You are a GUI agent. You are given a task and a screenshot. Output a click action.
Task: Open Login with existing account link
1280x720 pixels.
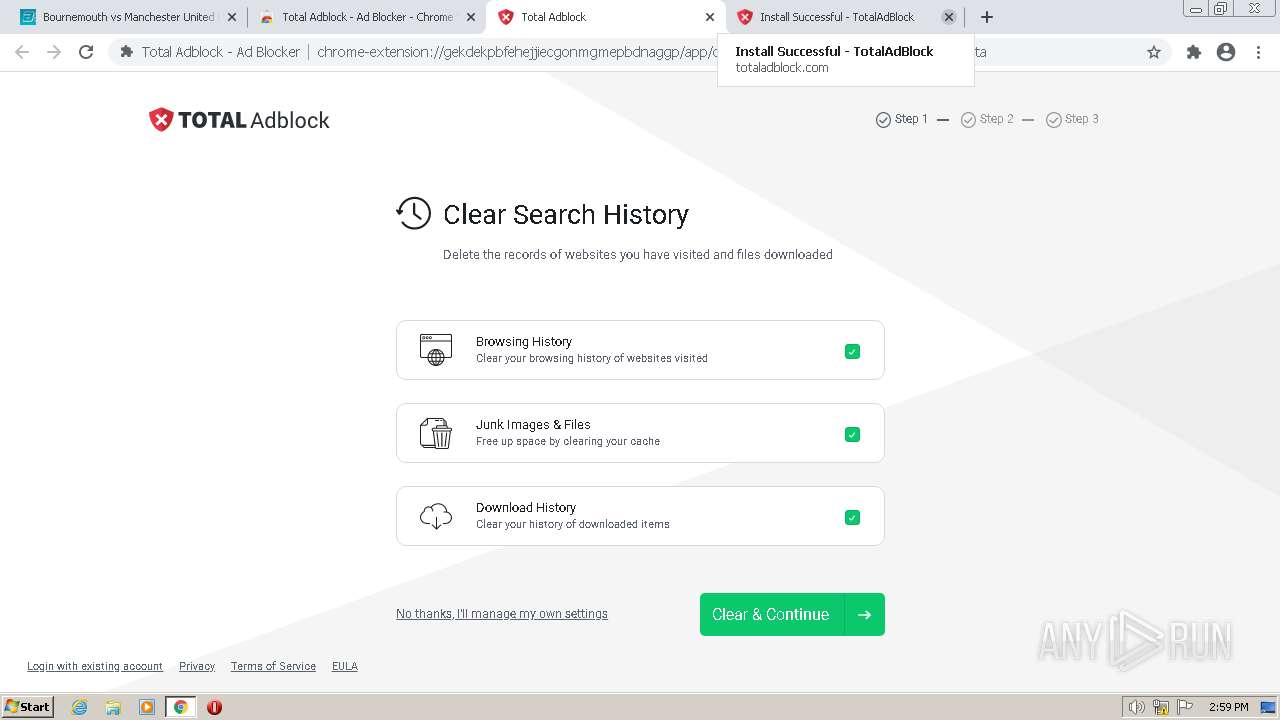95,666
